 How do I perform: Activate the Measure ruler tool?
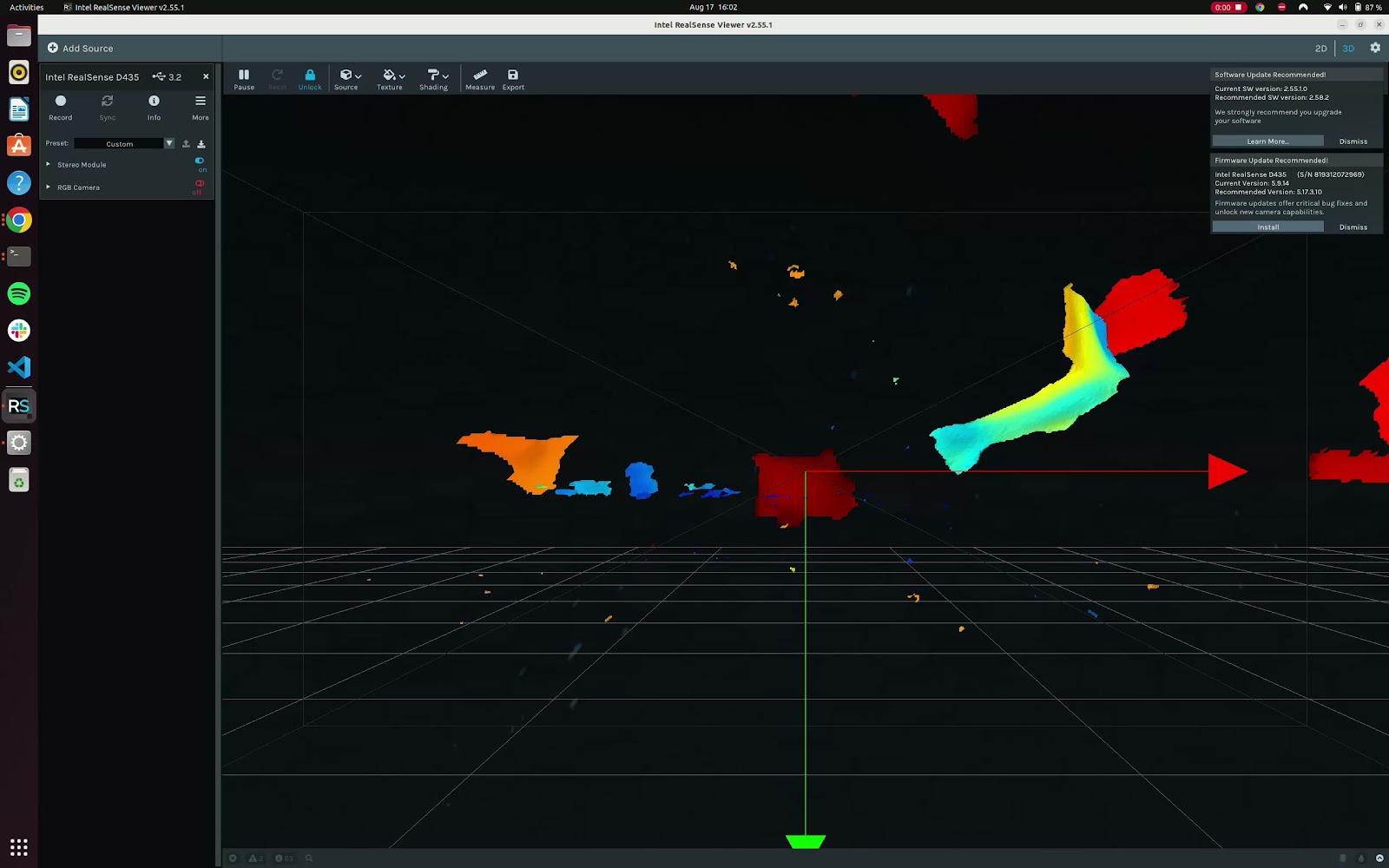click(480, 79)
